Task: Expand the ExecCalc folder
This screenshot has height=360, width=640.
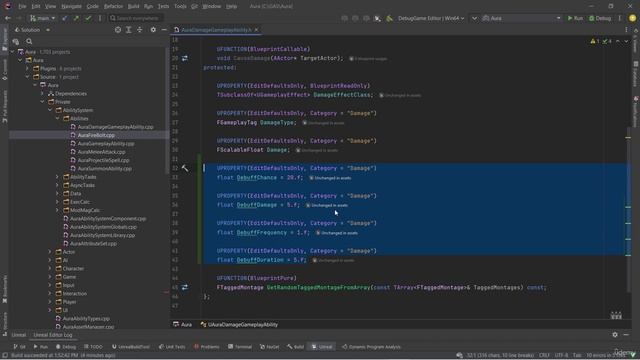Action: point(58,202)
